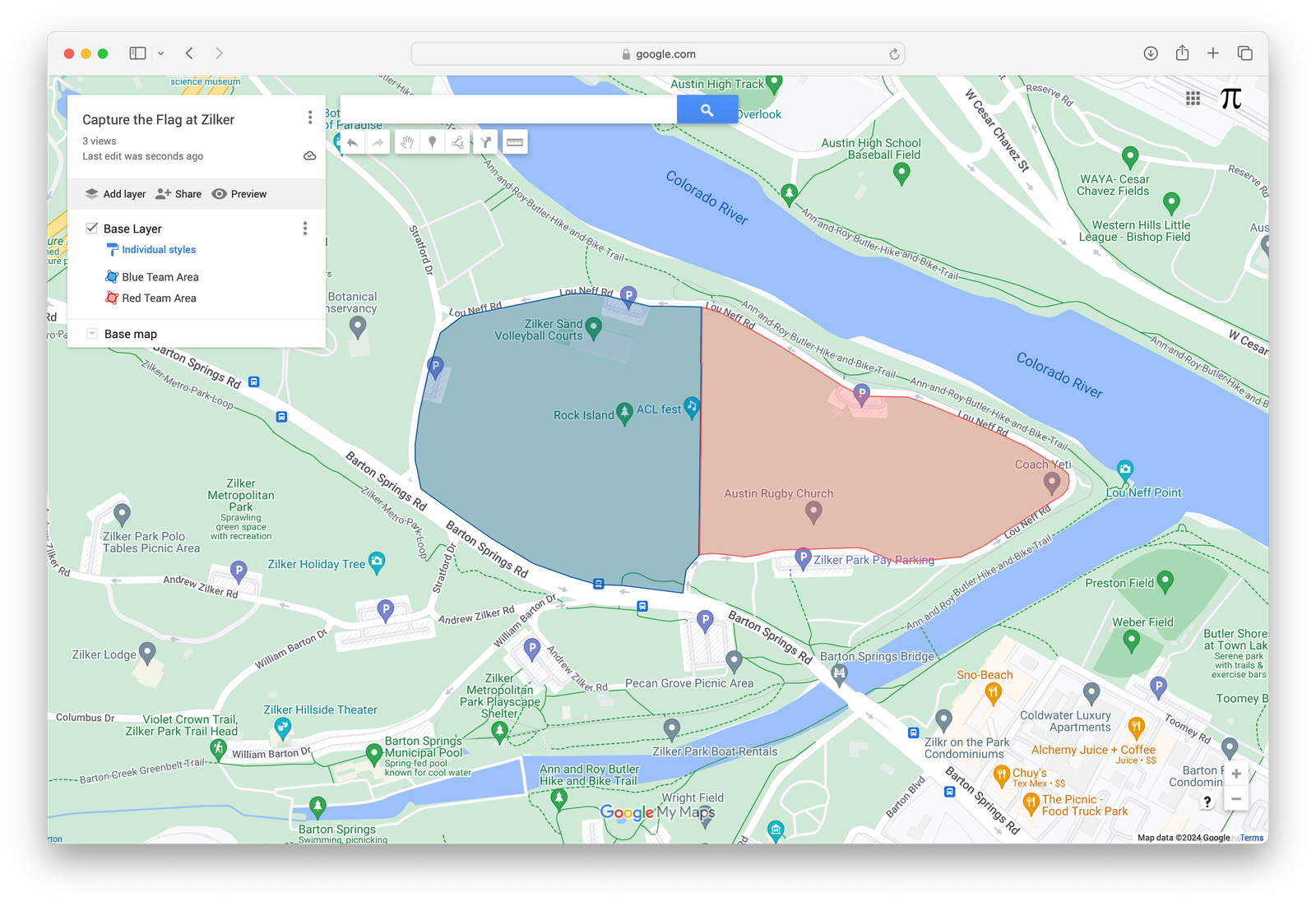This screenshot has width=1316, height=906.
Task: Show Safari tab overview icon
Action: (1244, 53)
